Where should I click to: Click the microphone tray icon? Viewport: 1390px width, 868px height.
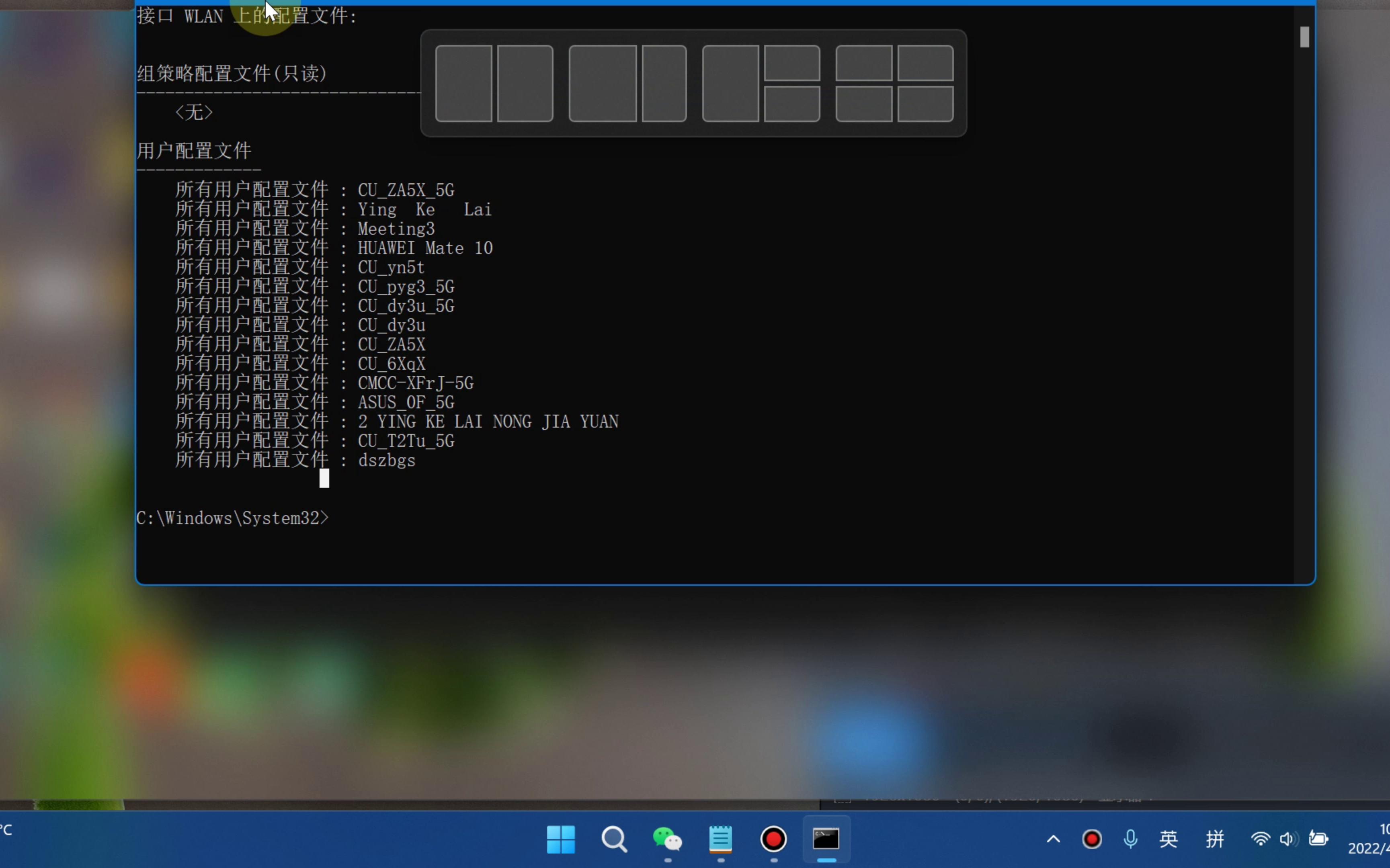pos(1130,839)
